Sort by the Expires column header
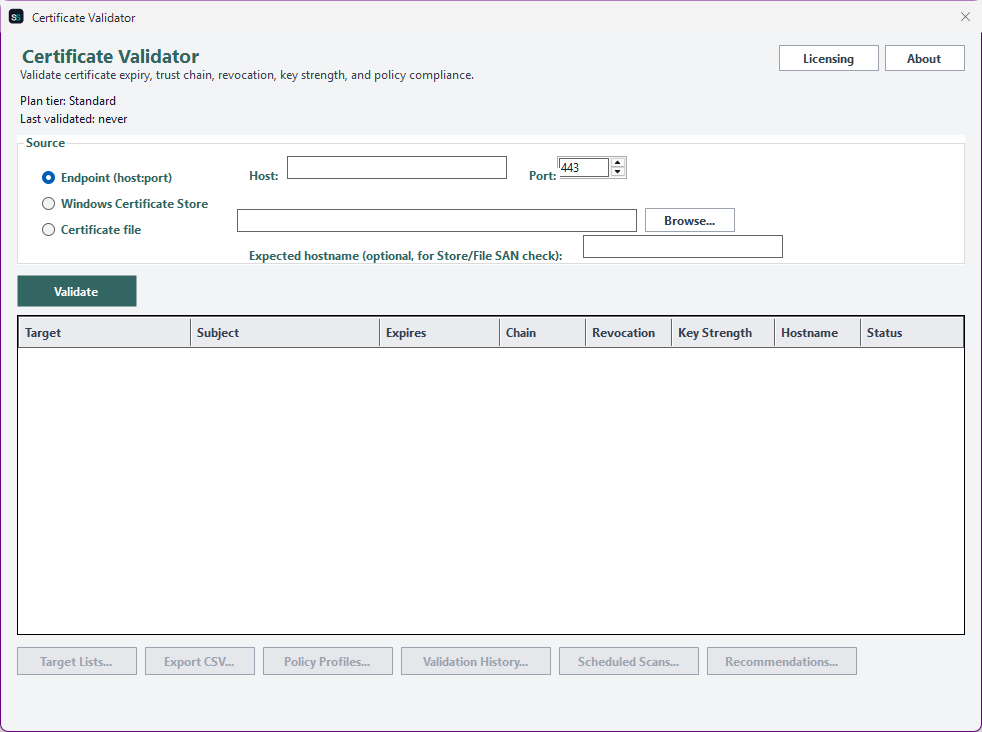 pos(440,332)
